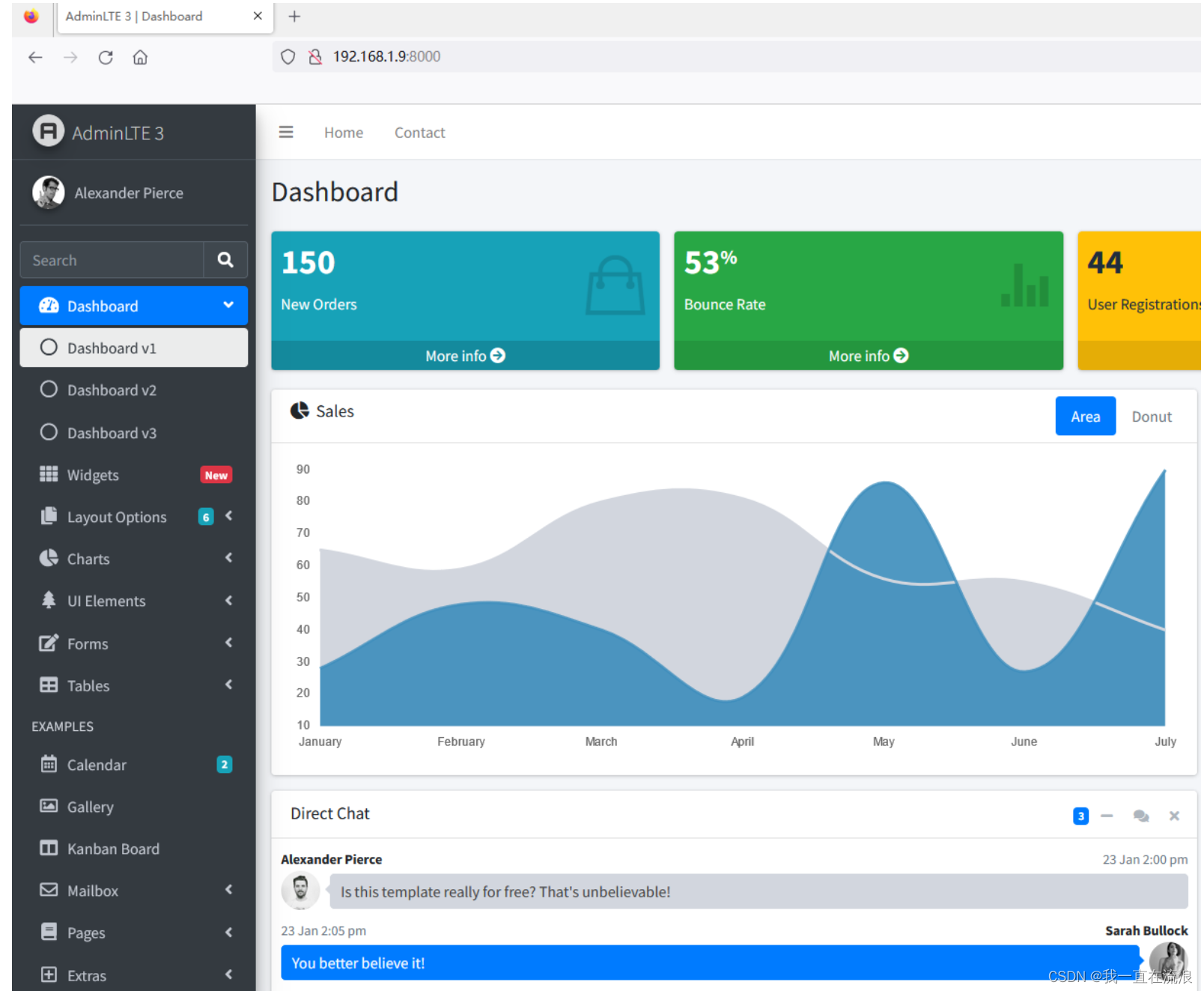
Task: Open the Charts pie chart icon
Action: [x=49, y=558]
